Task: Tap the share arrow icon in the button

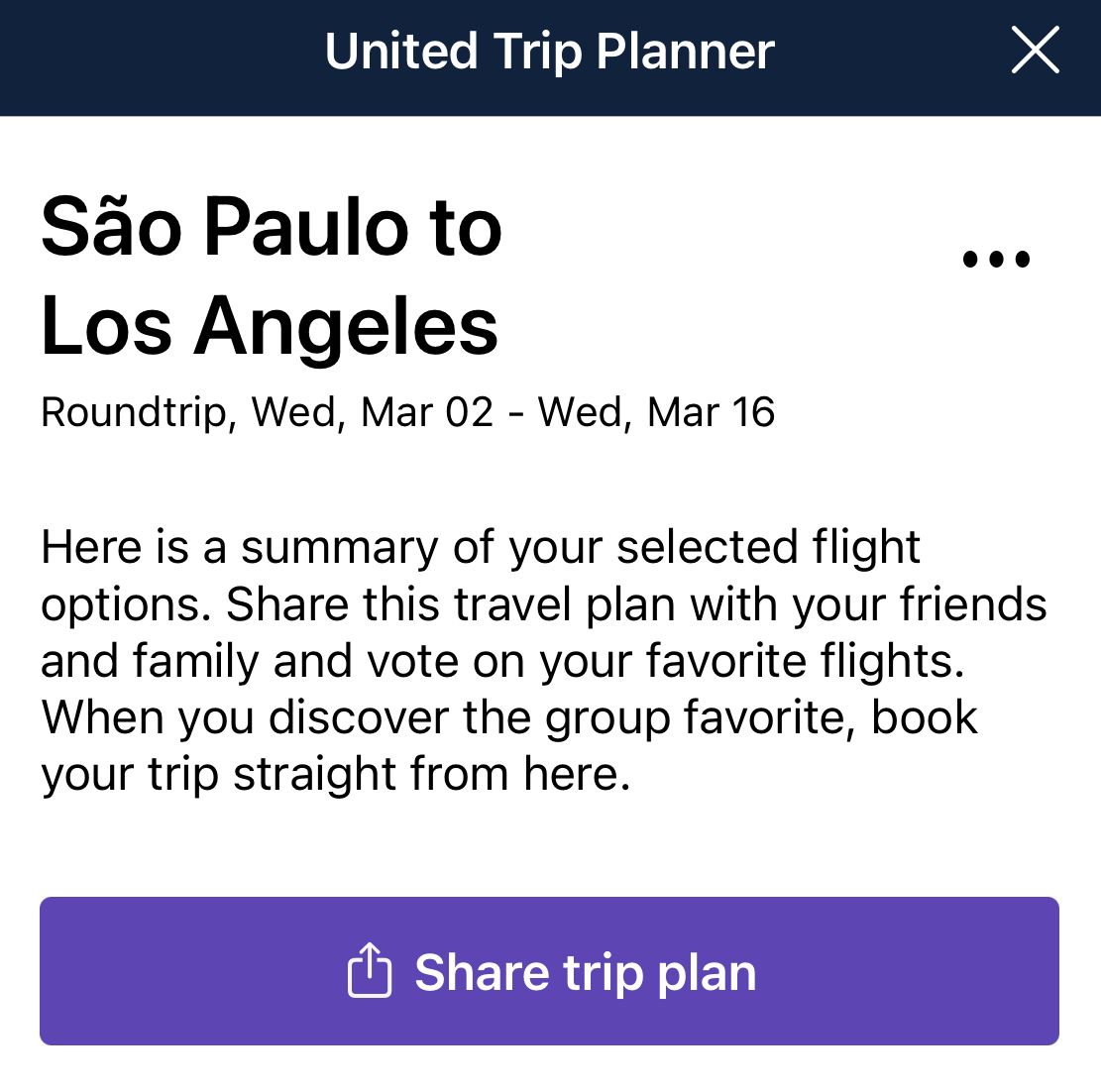Action: (x=370, y=970)
